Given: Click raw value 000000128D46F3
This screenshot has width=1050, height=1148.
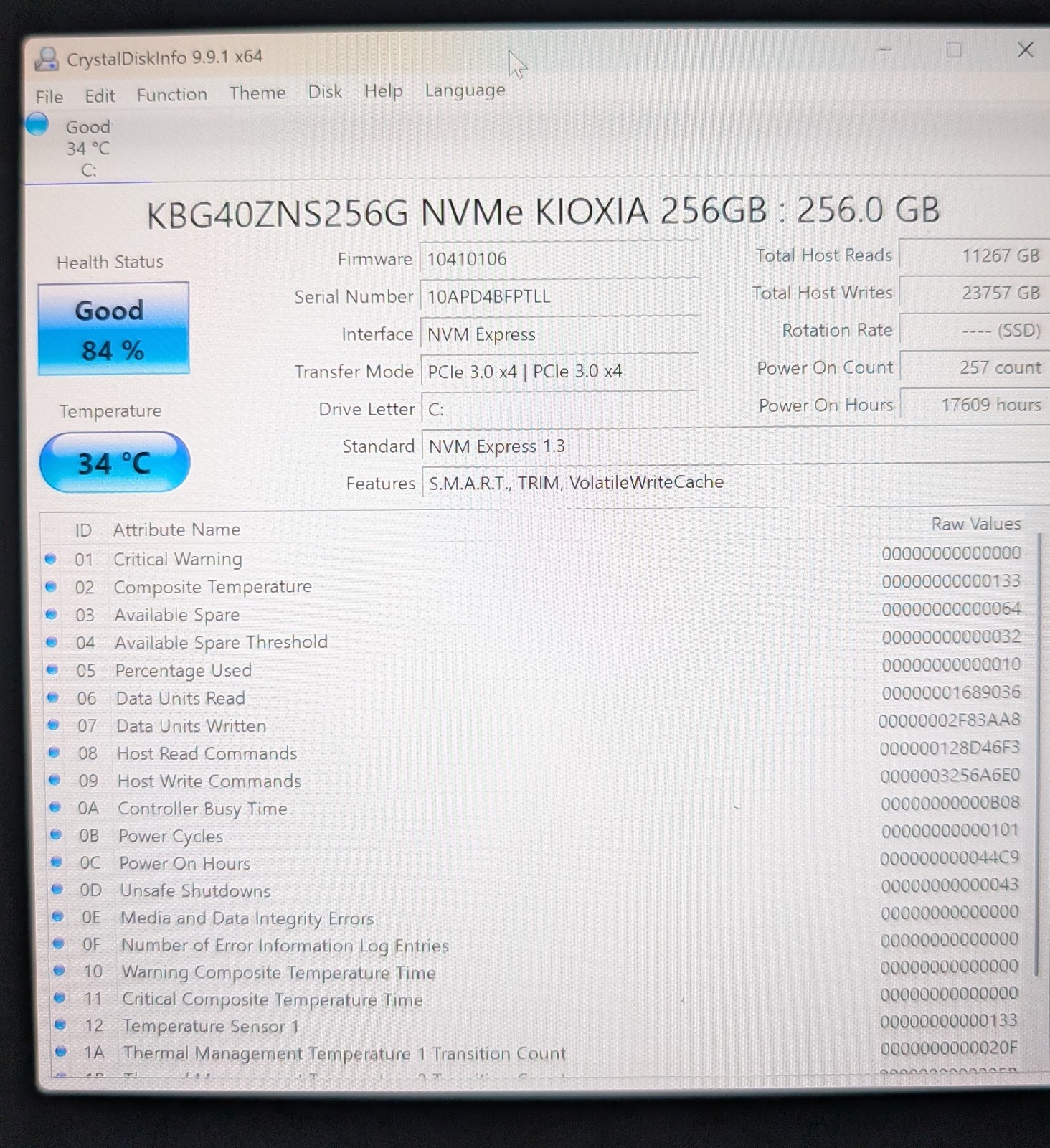Looking at the screenshot, I should [x=950, y=748].
